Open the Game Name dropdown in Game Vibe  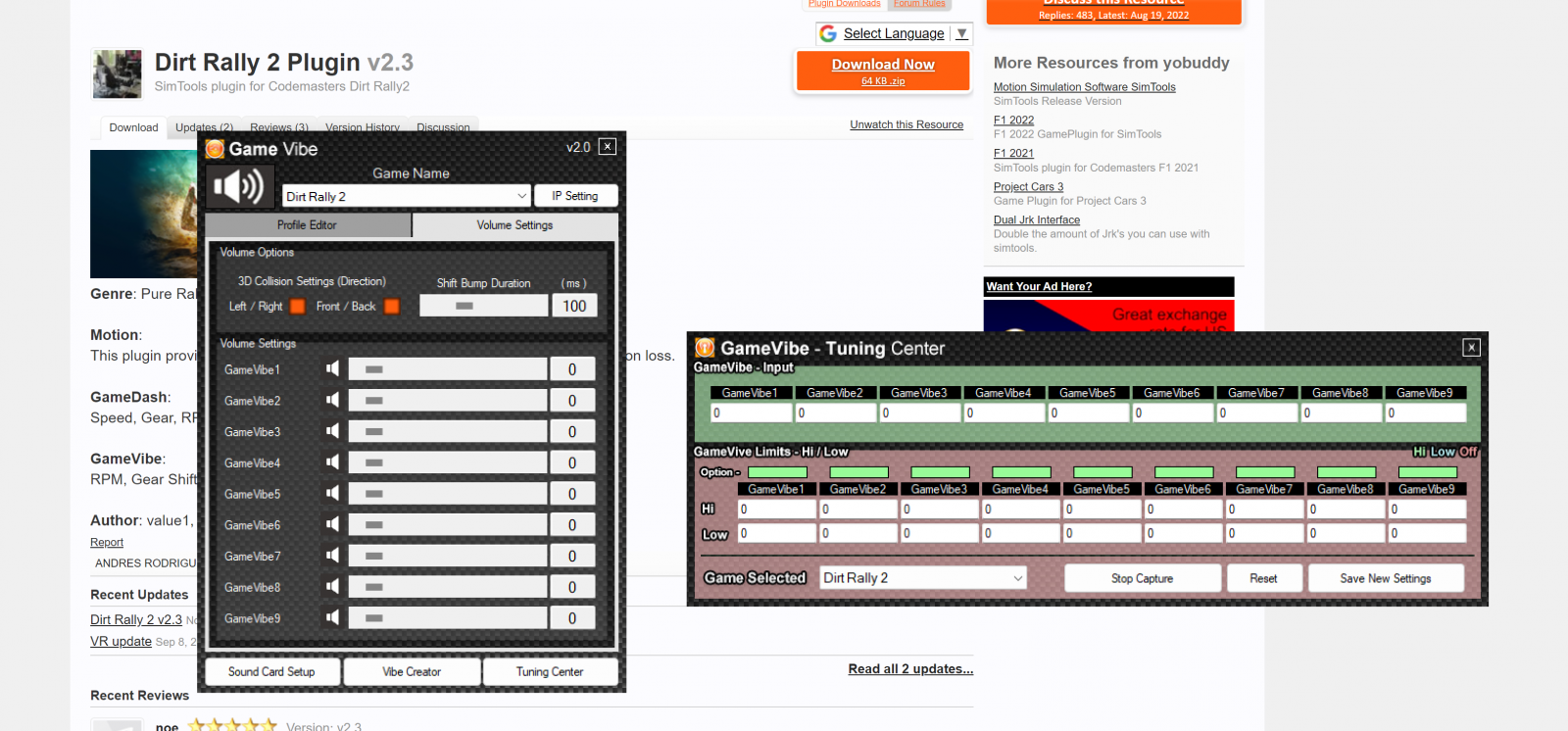(x=406, y=196)
